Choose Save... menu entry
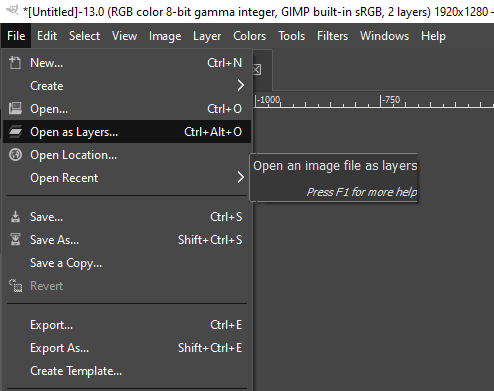 127,217
